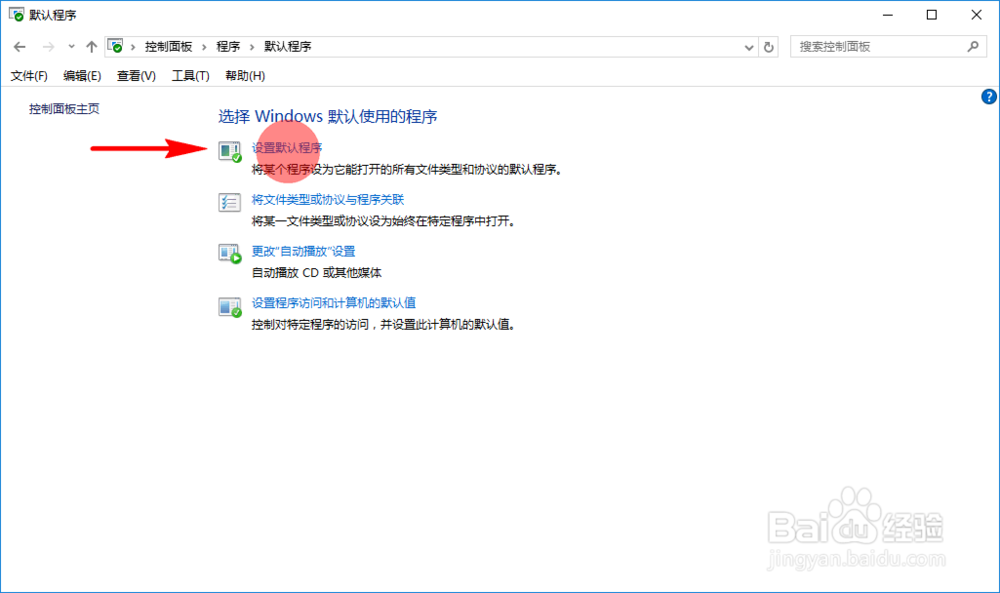Open 控制面板主页 link in sidebar
Viewport: 1000px width, 593px height.
tap(64, 109)
